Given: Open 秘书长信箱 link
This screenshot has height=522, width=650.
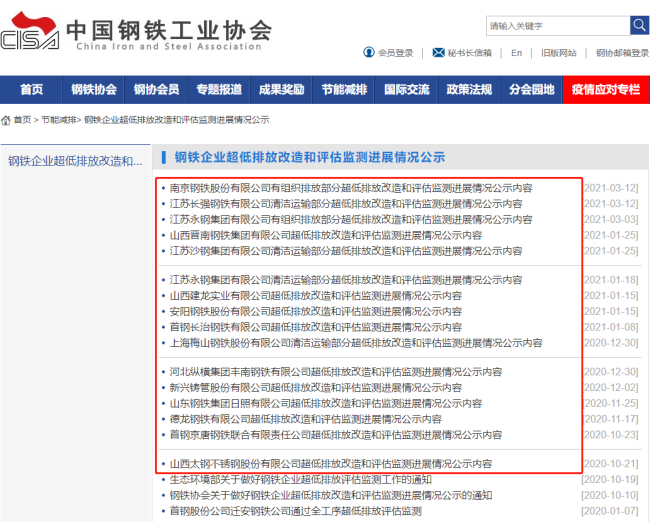Looking at the screenshot, I should [x=470, y=53].
